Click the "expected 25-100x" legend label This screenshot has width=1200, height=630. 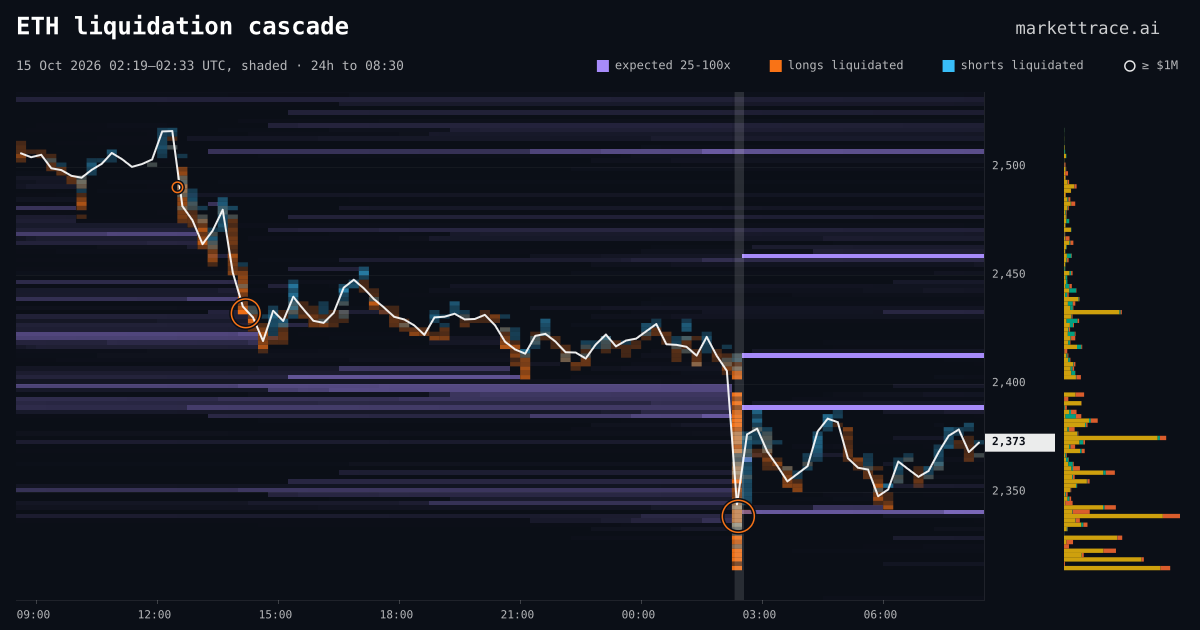point(672,65)
